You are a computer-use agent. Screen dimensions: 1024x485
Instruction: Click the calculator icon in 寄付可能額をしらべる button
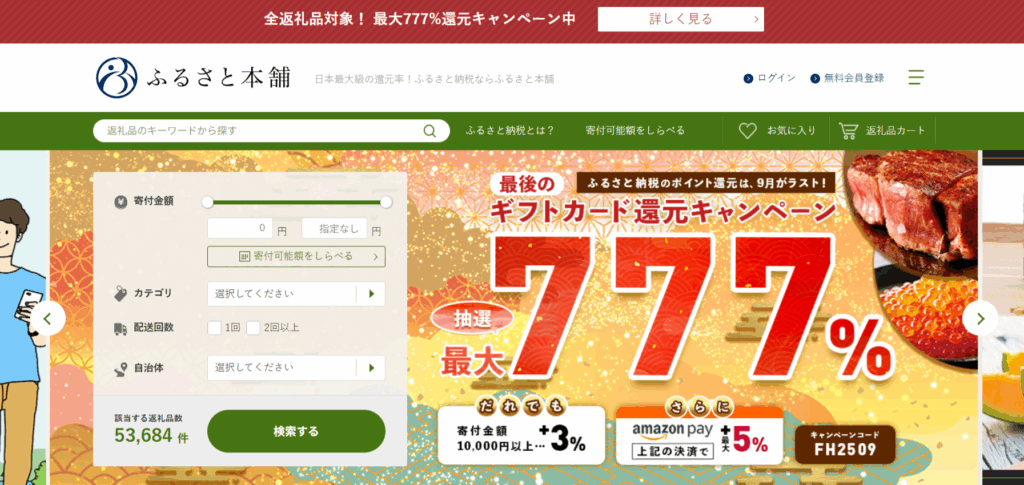pos(244,257)
